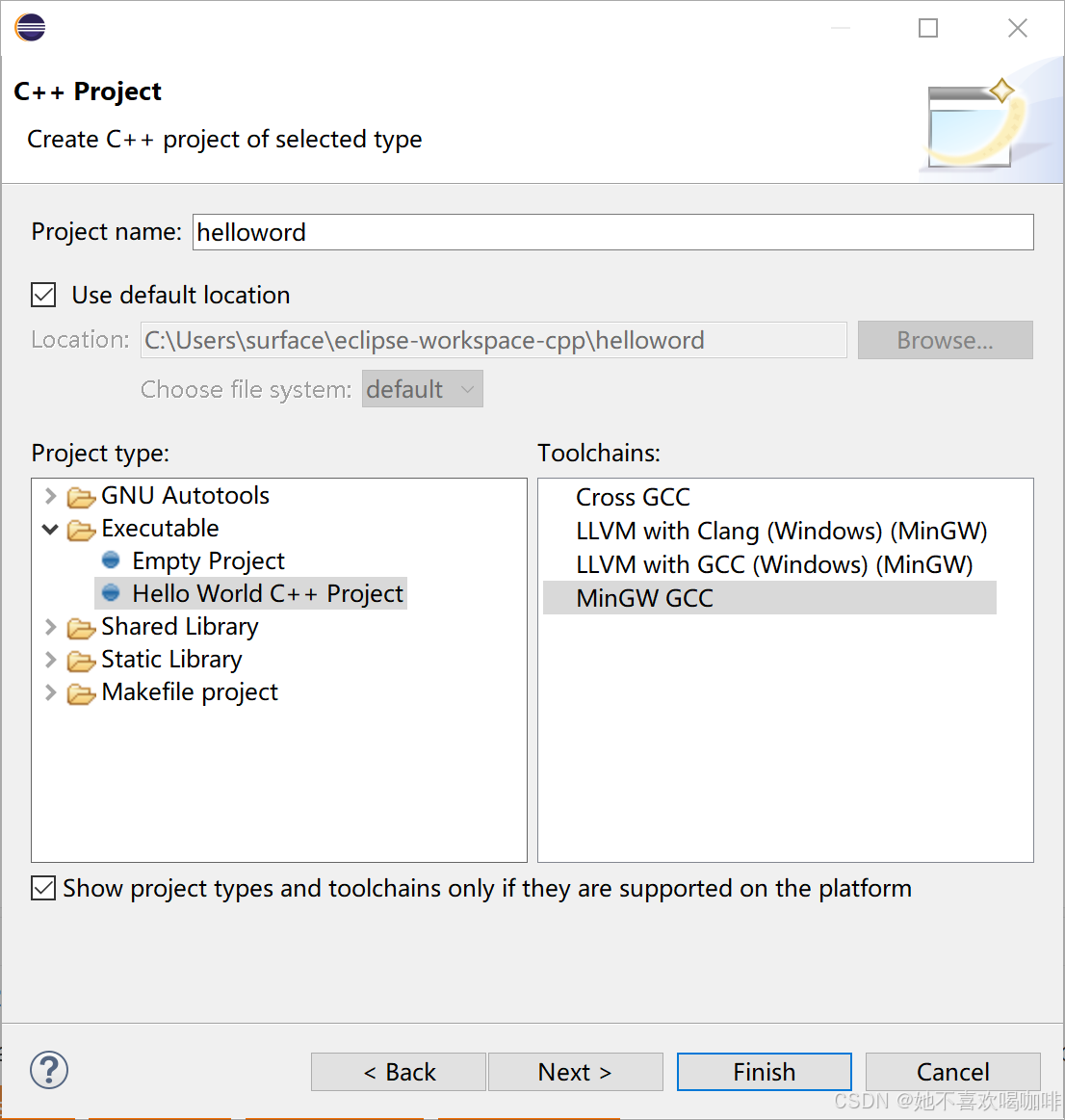Select Empty Project under Executable
This screenshot has width=1065, height=1120.
point(208,560)
